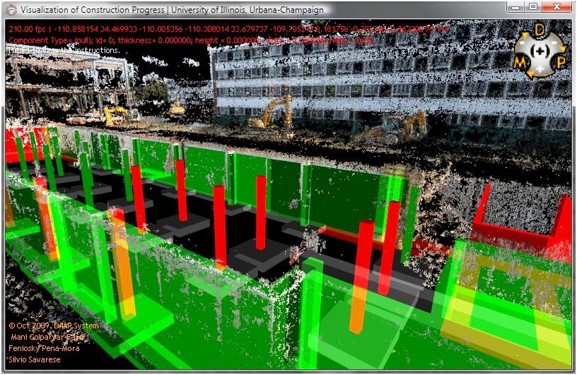Click the center (+) symbol of the wheel
Image resolution: width=577 pixels, height=375 pixels.
pos(540,51)
